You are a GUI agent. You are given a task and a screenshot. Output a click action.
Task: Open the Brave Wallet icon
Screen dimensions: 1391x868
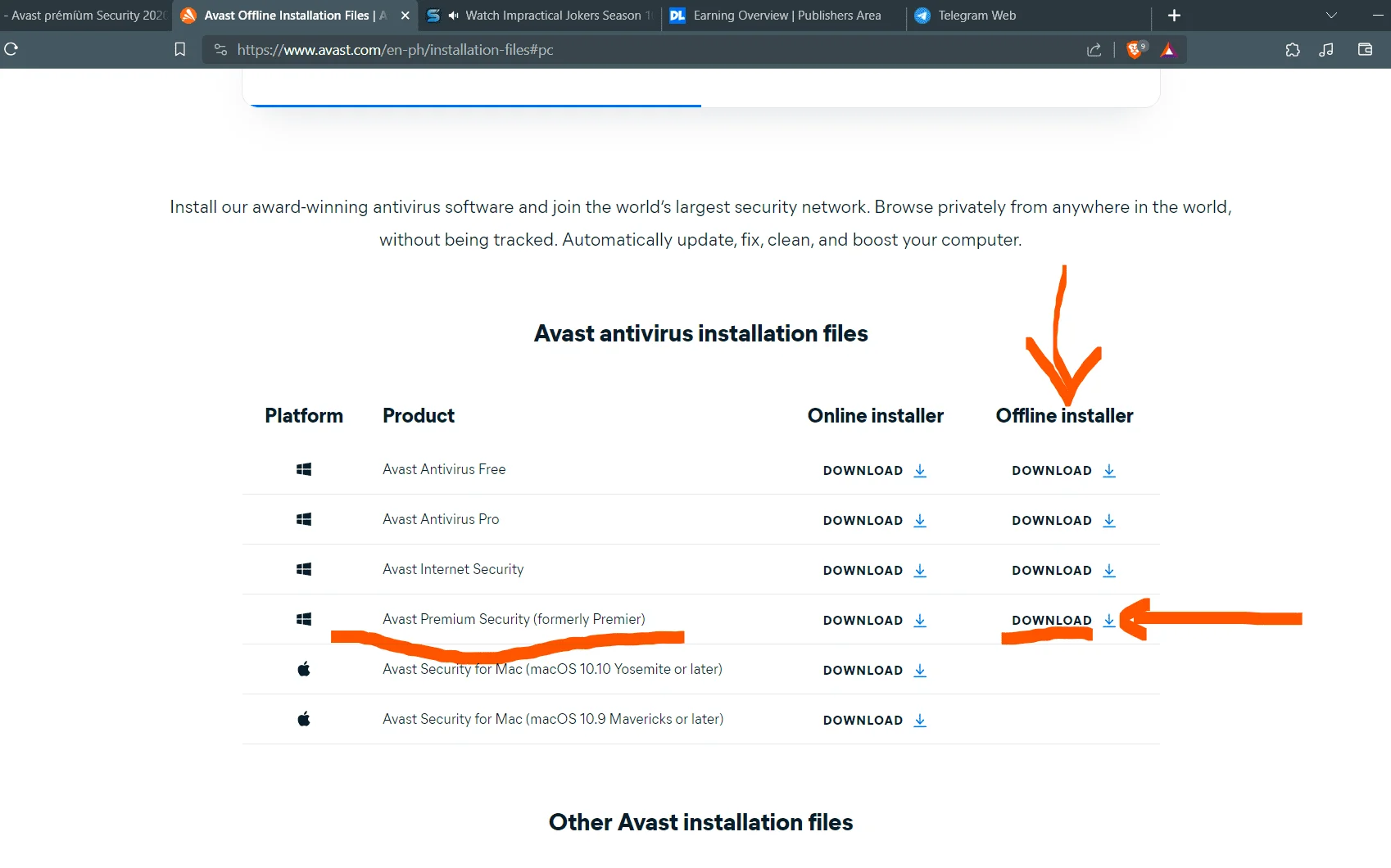click(1365, 50)
